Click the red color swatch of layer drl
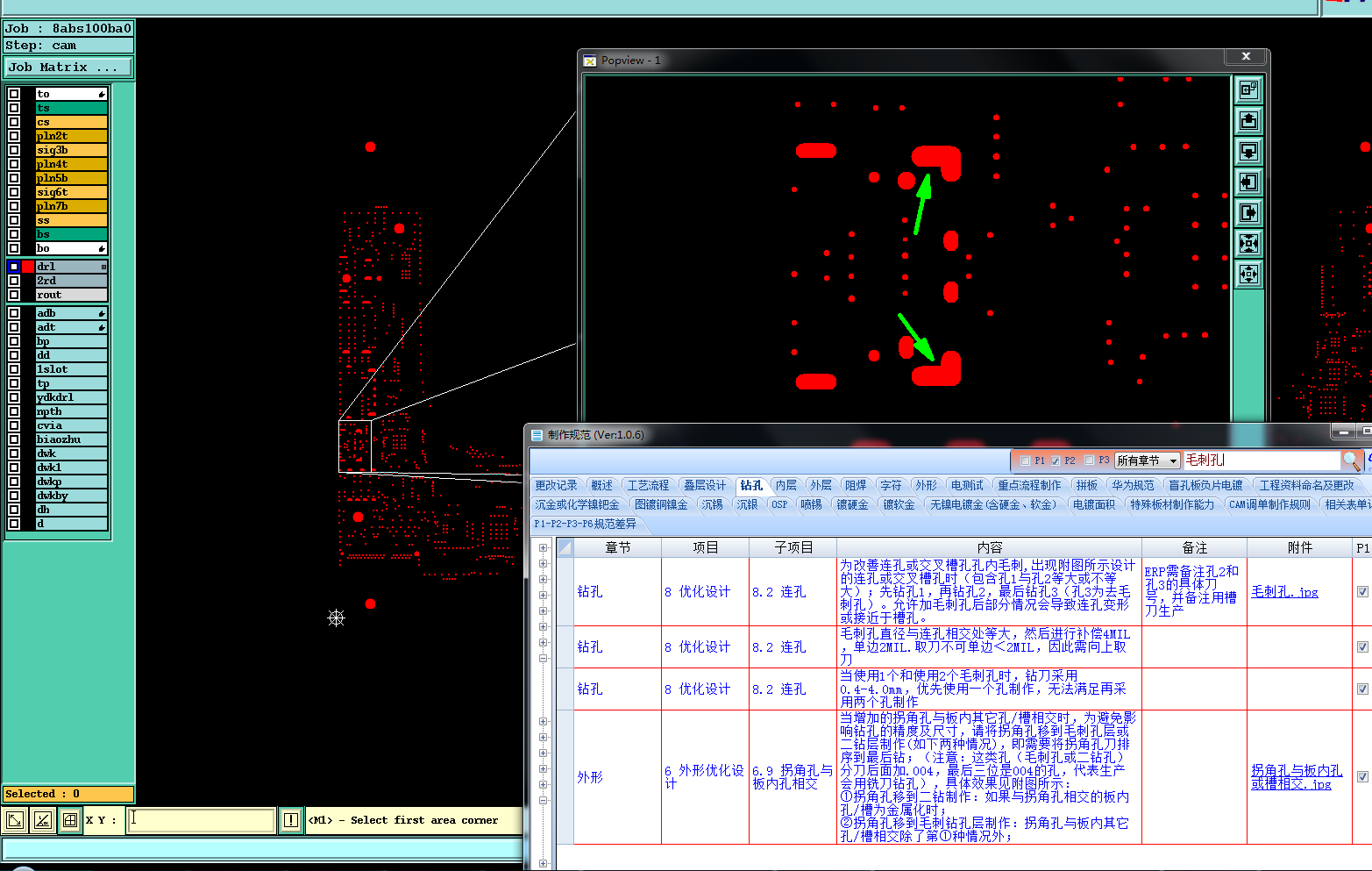Viewport: 1372px width, 871px height. 28,267
